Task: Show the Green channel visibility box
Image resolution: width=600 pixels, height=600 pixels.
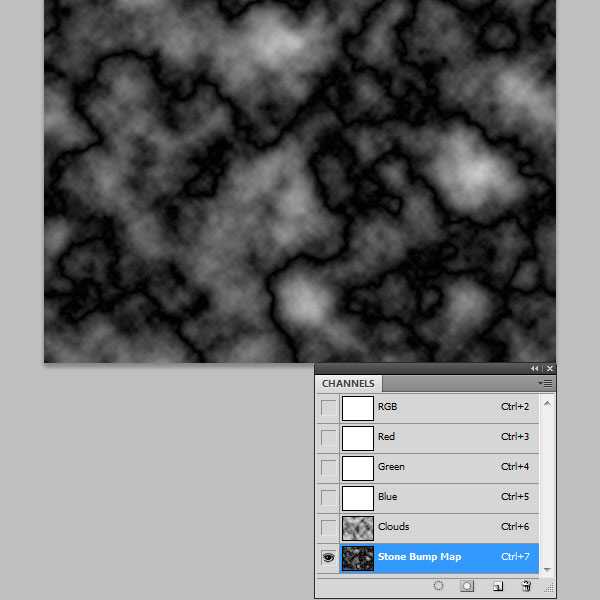Action: [x=328, y=467]
